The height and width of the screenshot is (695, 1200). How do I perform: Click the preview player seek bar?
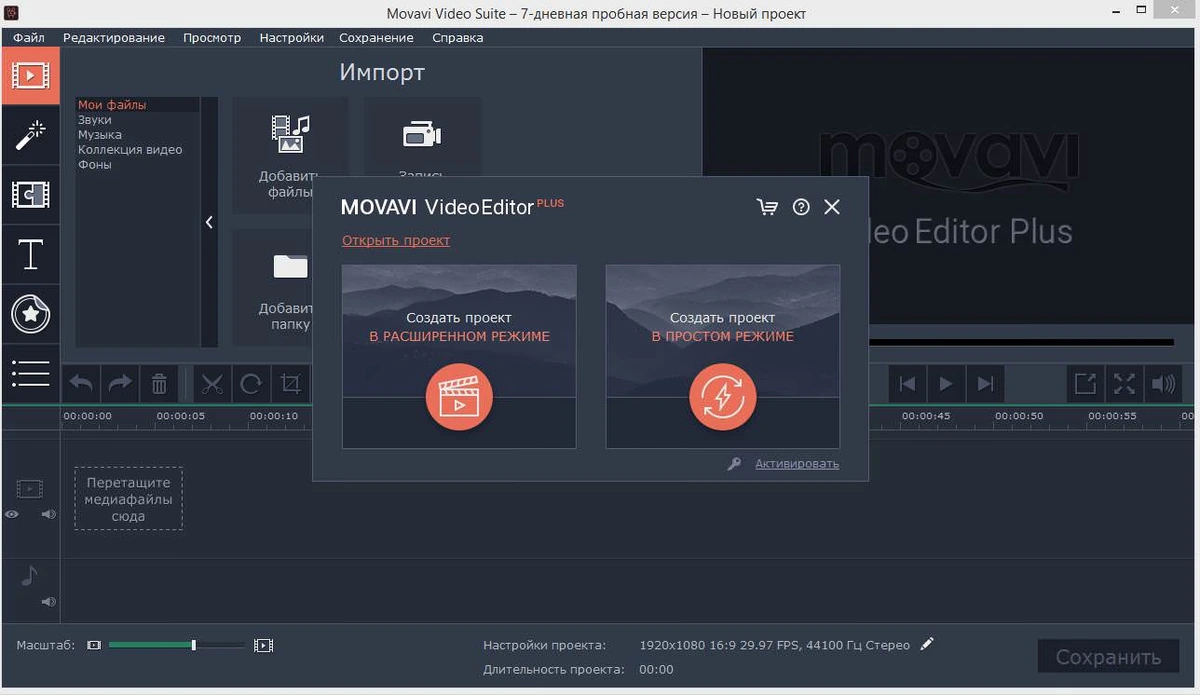click(1021, 342)
